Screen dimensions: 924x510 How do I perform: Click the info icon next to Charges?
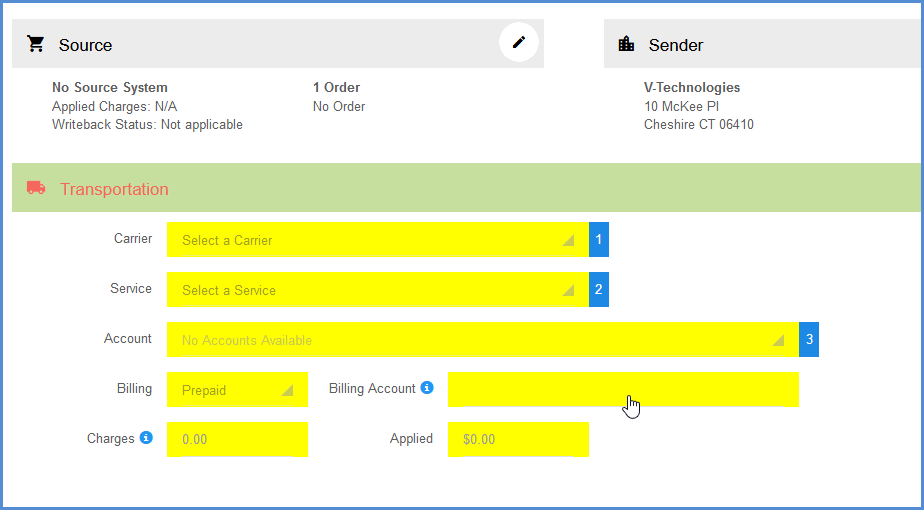[x=146, y=438]
